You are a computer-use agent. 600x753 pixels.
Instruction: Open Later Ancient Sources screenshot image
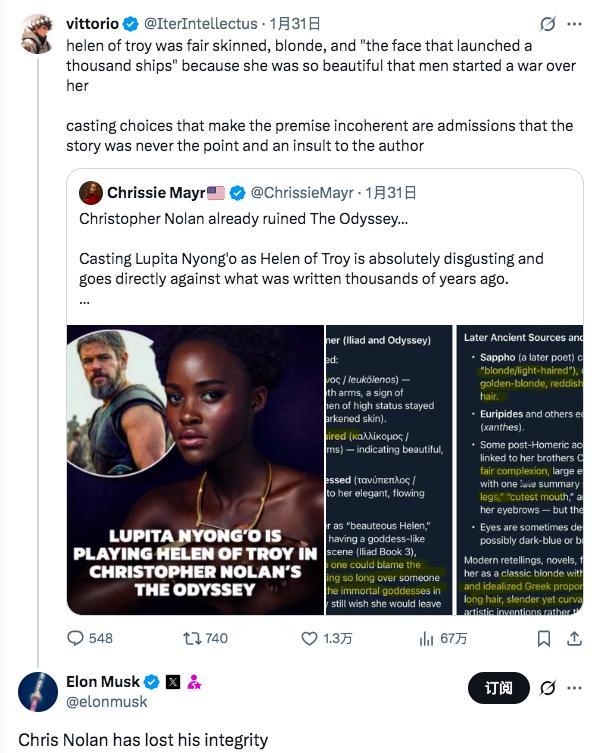click(519, 469)
